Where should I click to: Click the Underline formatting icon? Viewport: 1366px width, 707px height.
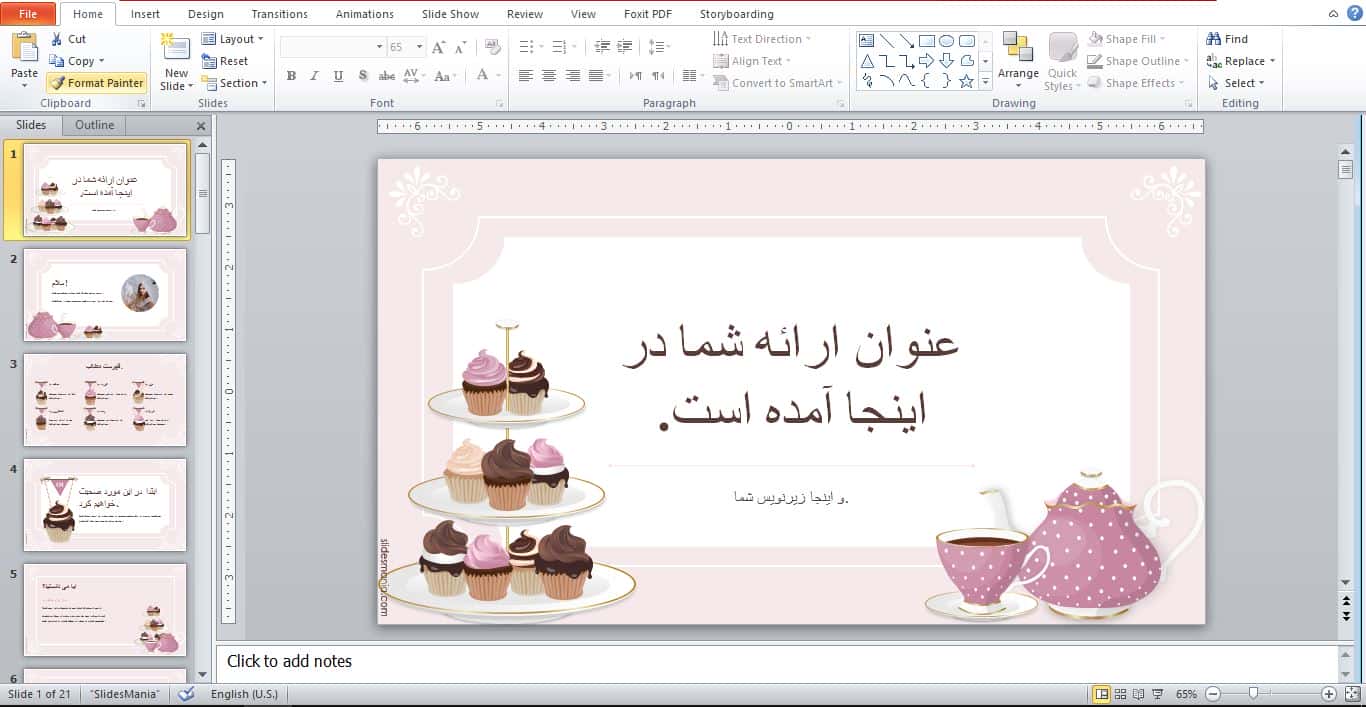[338, 76]
